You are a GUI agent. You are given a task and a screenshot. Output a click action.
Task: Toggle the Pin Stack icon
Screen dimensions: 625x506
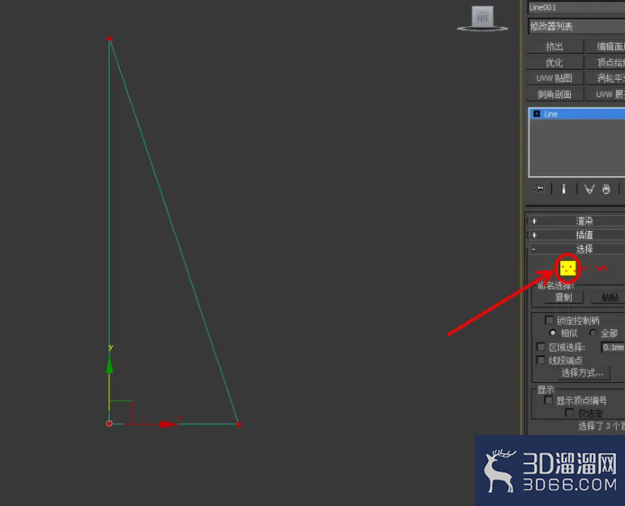[539, 189]
